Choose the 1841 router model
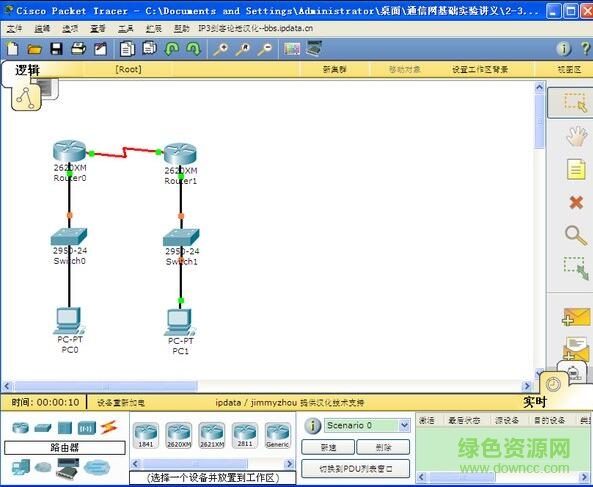The image size is (593, 487). pyautogui.click(x=146, y=435)
